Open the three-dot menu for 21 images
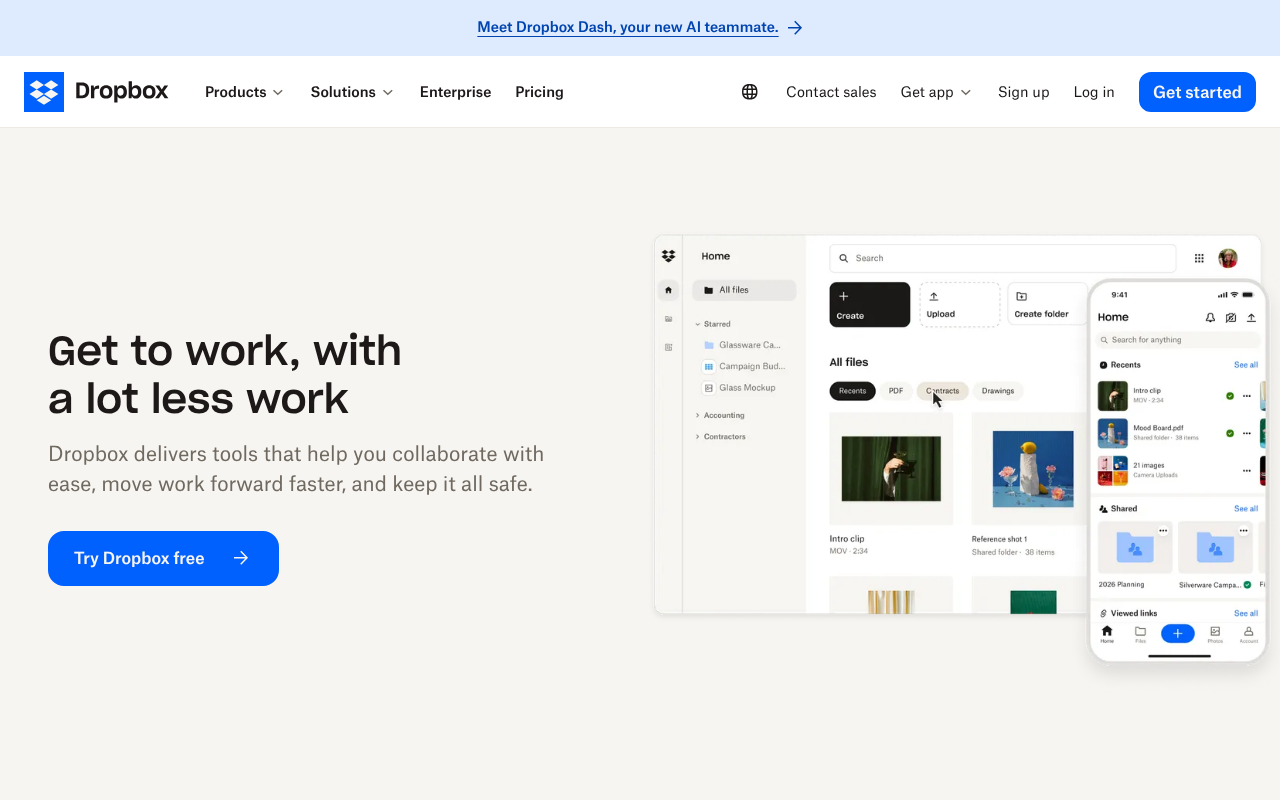The height and width of the screenshot is (800, 1280). (1247, 470)
